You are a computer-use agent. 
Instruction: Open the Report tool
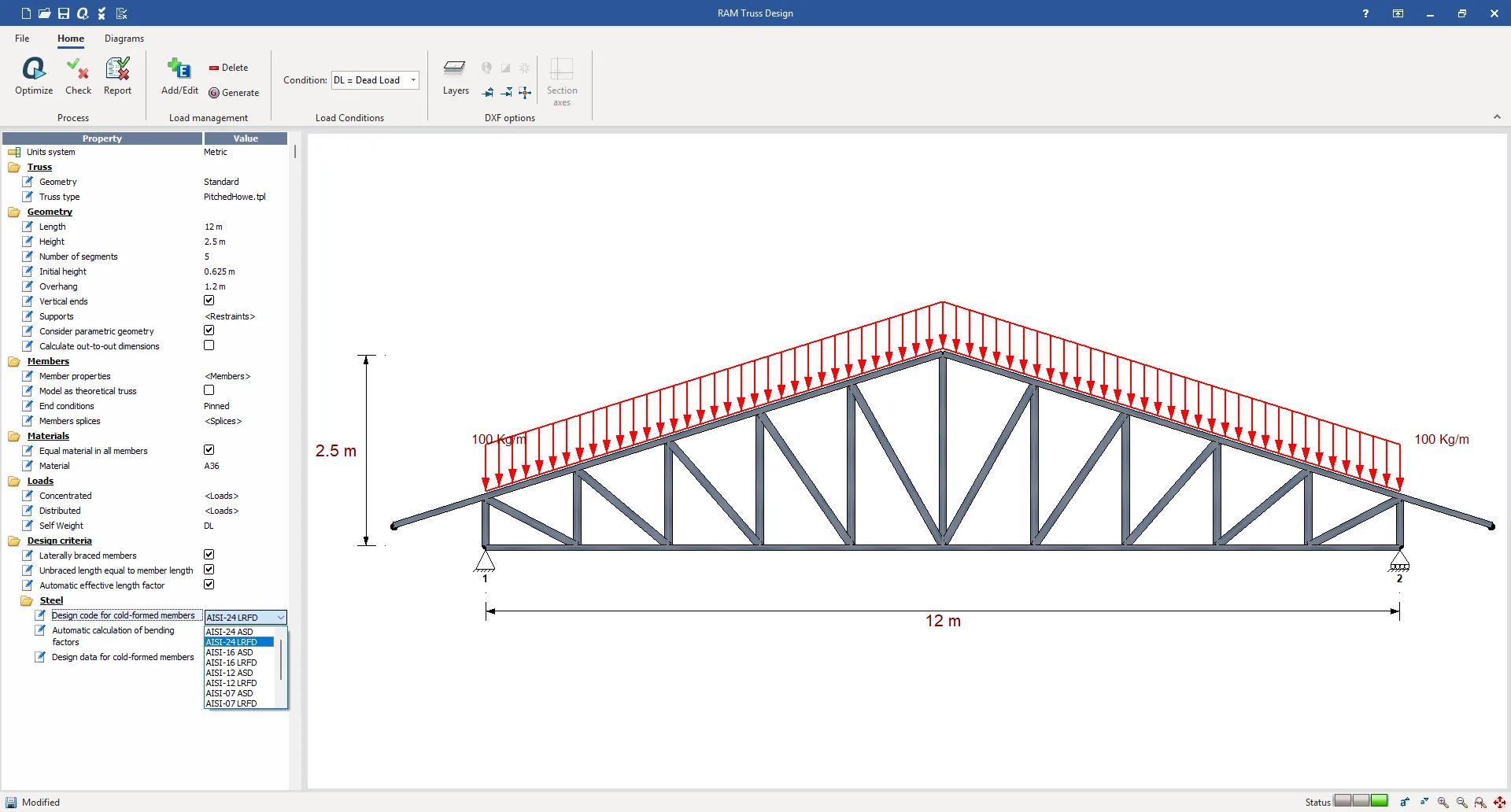coord(117,76)
